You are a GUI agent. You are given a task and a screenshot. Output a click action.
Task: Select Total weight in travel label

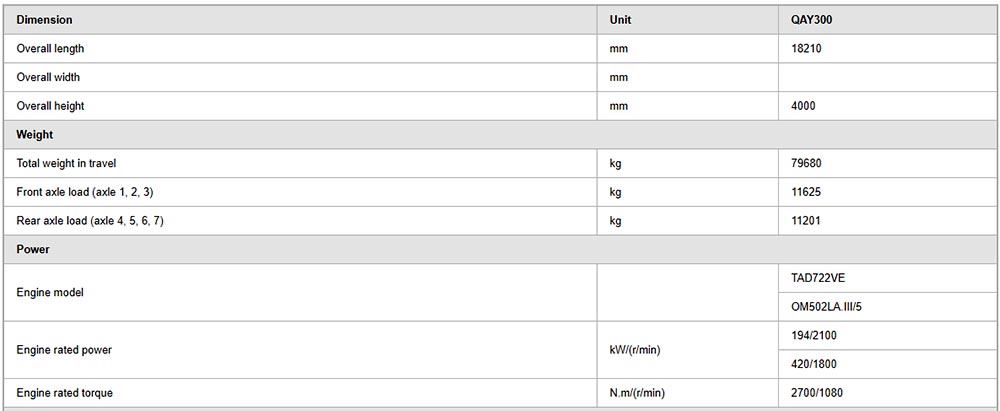tap(66, 163)
